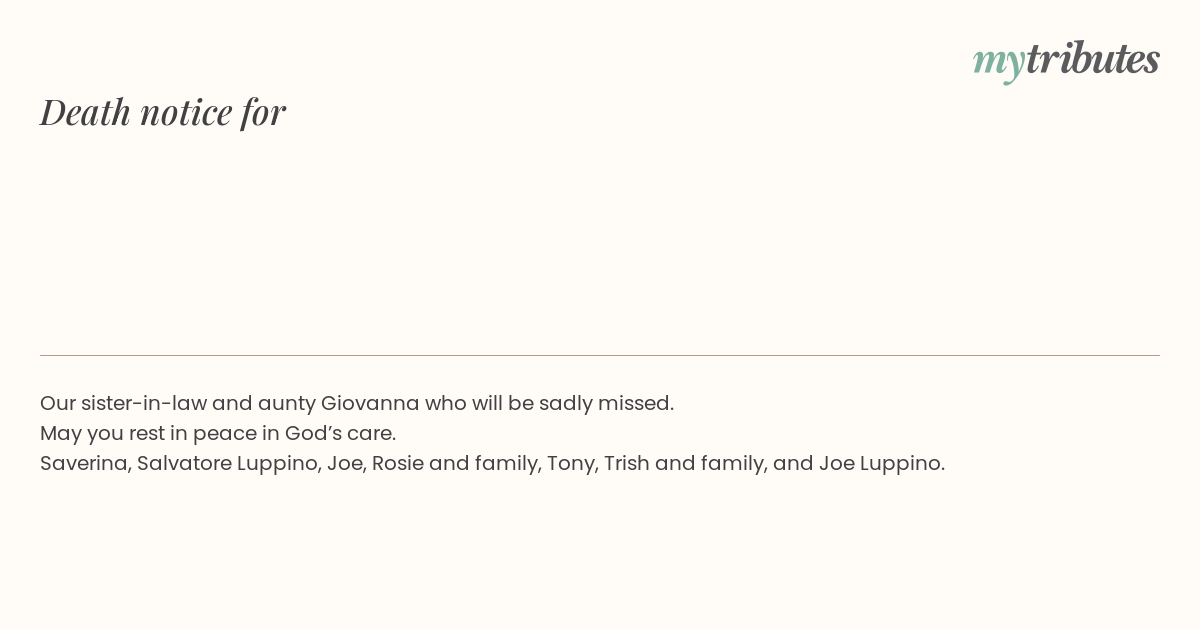Click the "tributes" part of the logo

click(x=1093, y=58)
